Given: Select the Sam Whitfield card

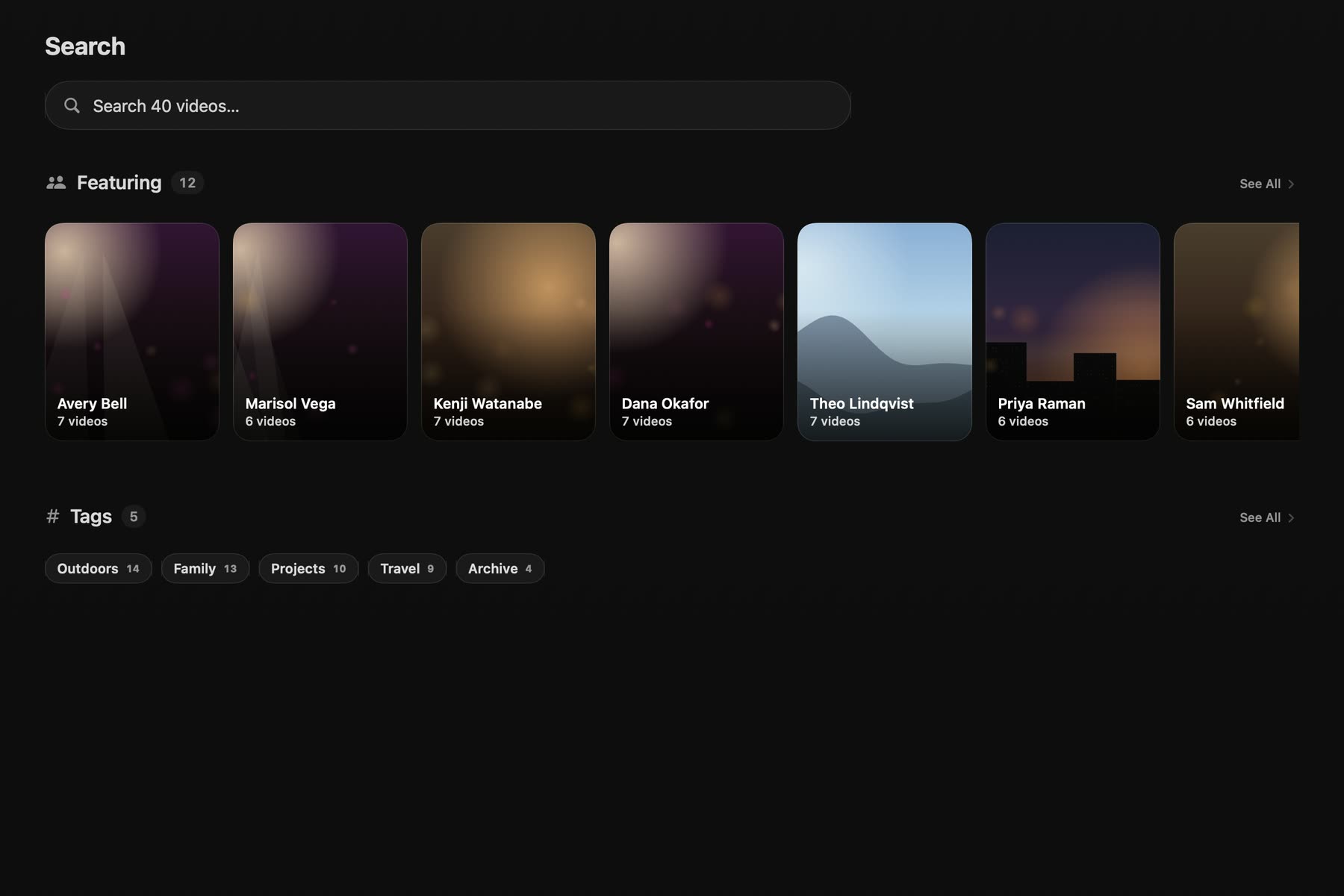Looking at the screenshot, I should point(1236,332).
